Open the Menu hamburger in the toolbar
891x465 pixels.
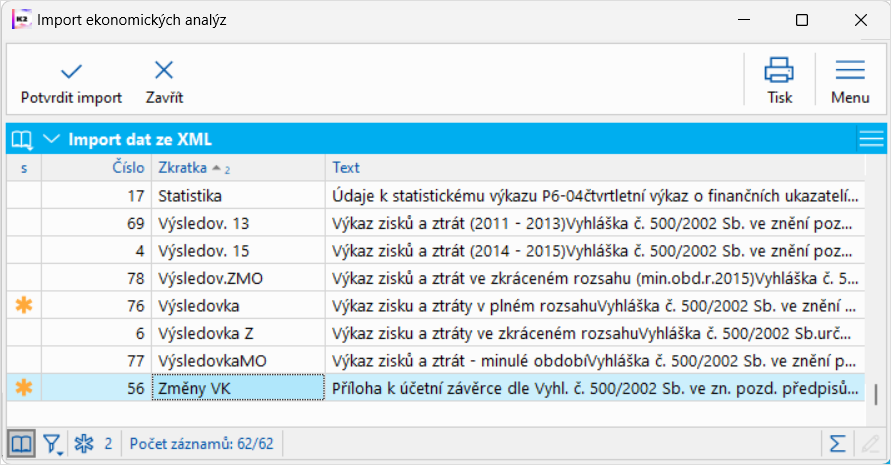click(x=850, y=71)
